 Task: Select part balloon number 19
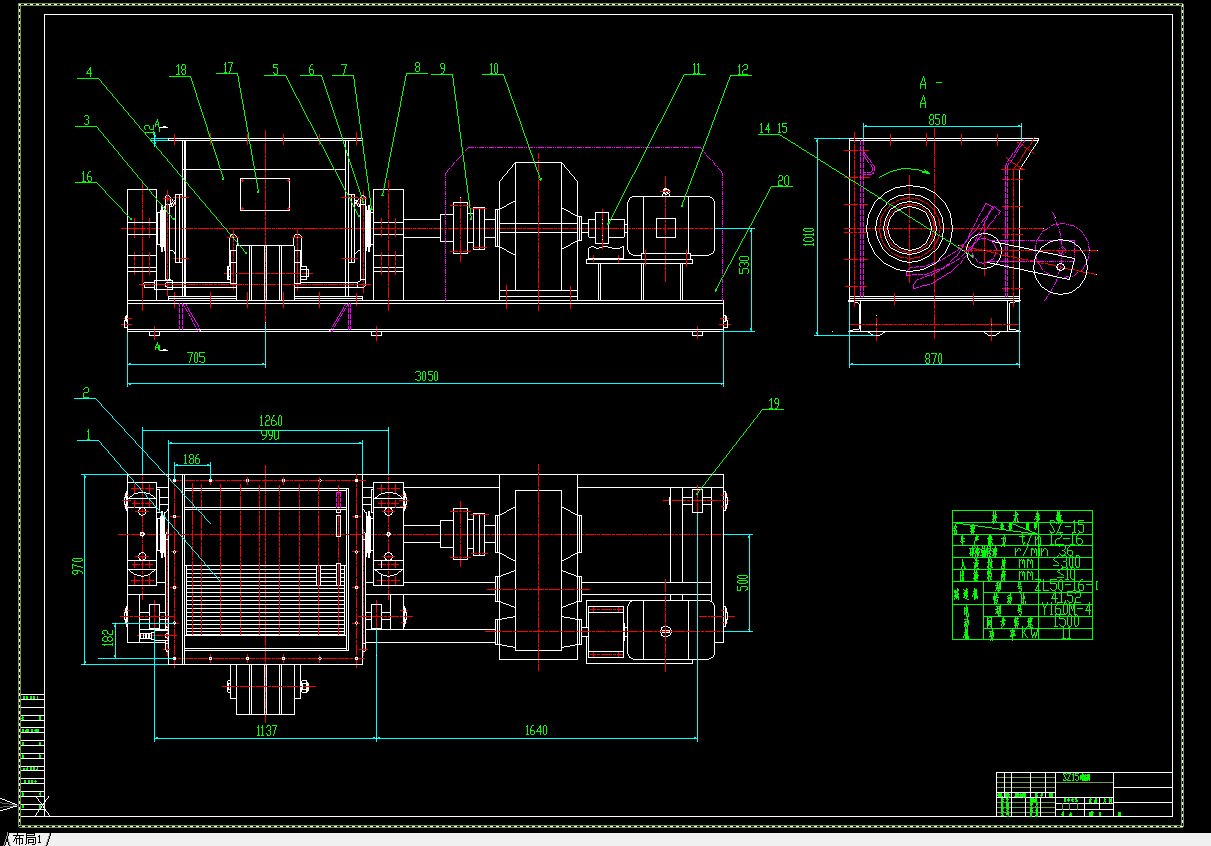773,404
